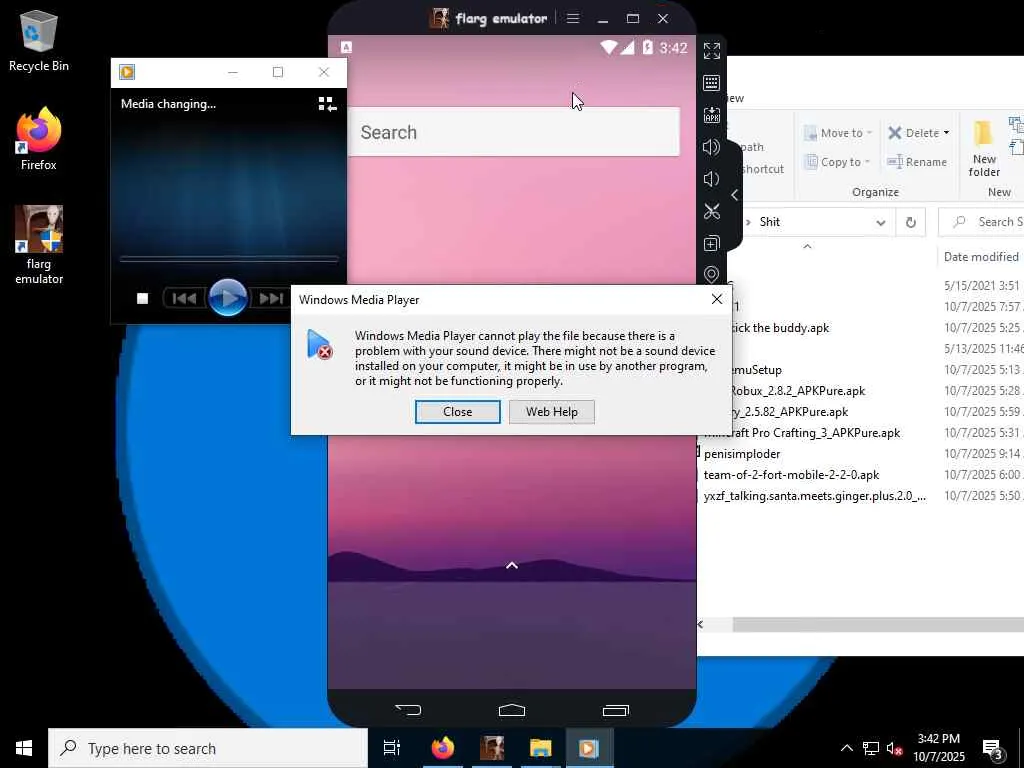Switch to Media Player taskbar icon
The height and width of the screenshot is (768, 1024).
click(589, 748)
